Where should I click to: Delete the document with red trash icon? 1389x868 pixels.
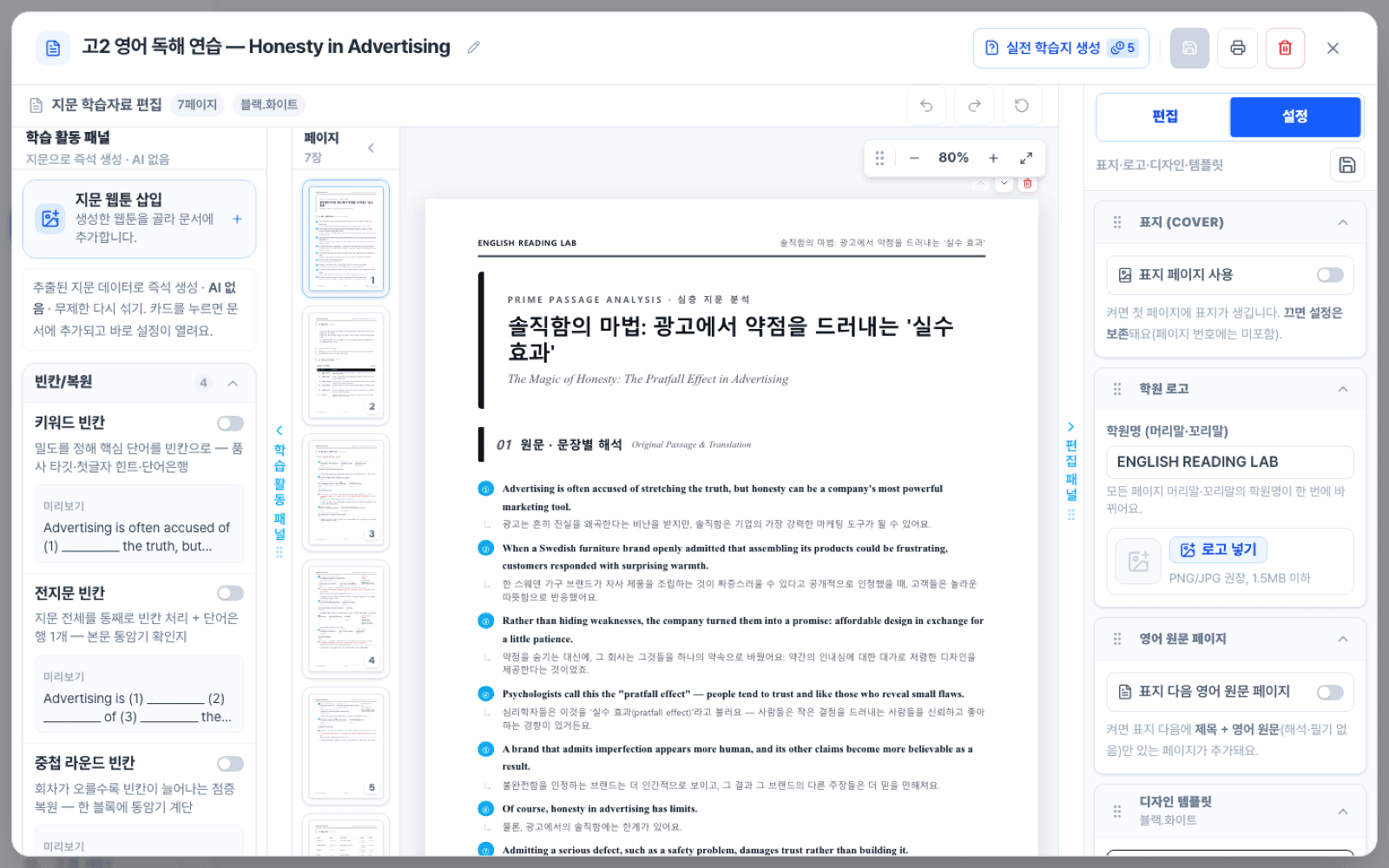pos(1285,48)
